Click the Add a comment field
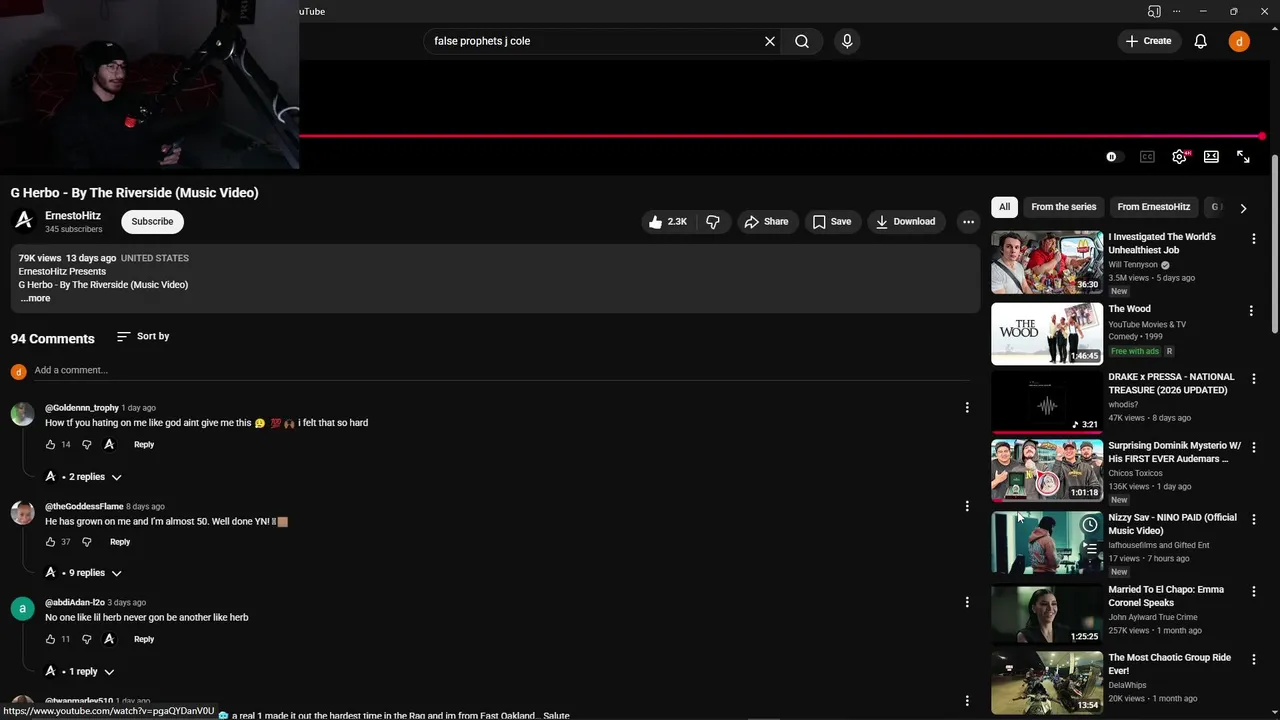The height and width of the screenshot is (720, 1280). click(502, 370)
